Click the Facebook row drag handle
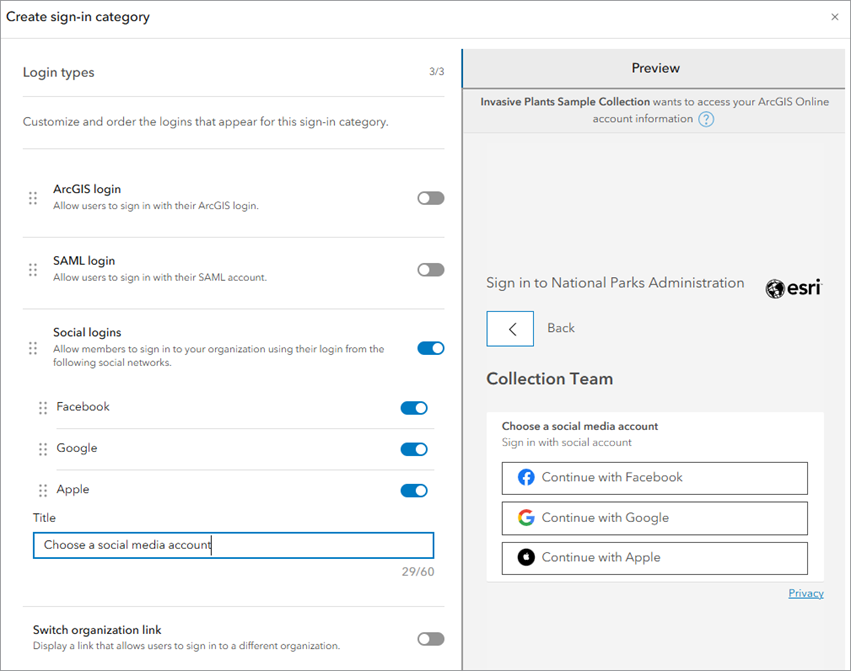 click(x=43, y=408)
